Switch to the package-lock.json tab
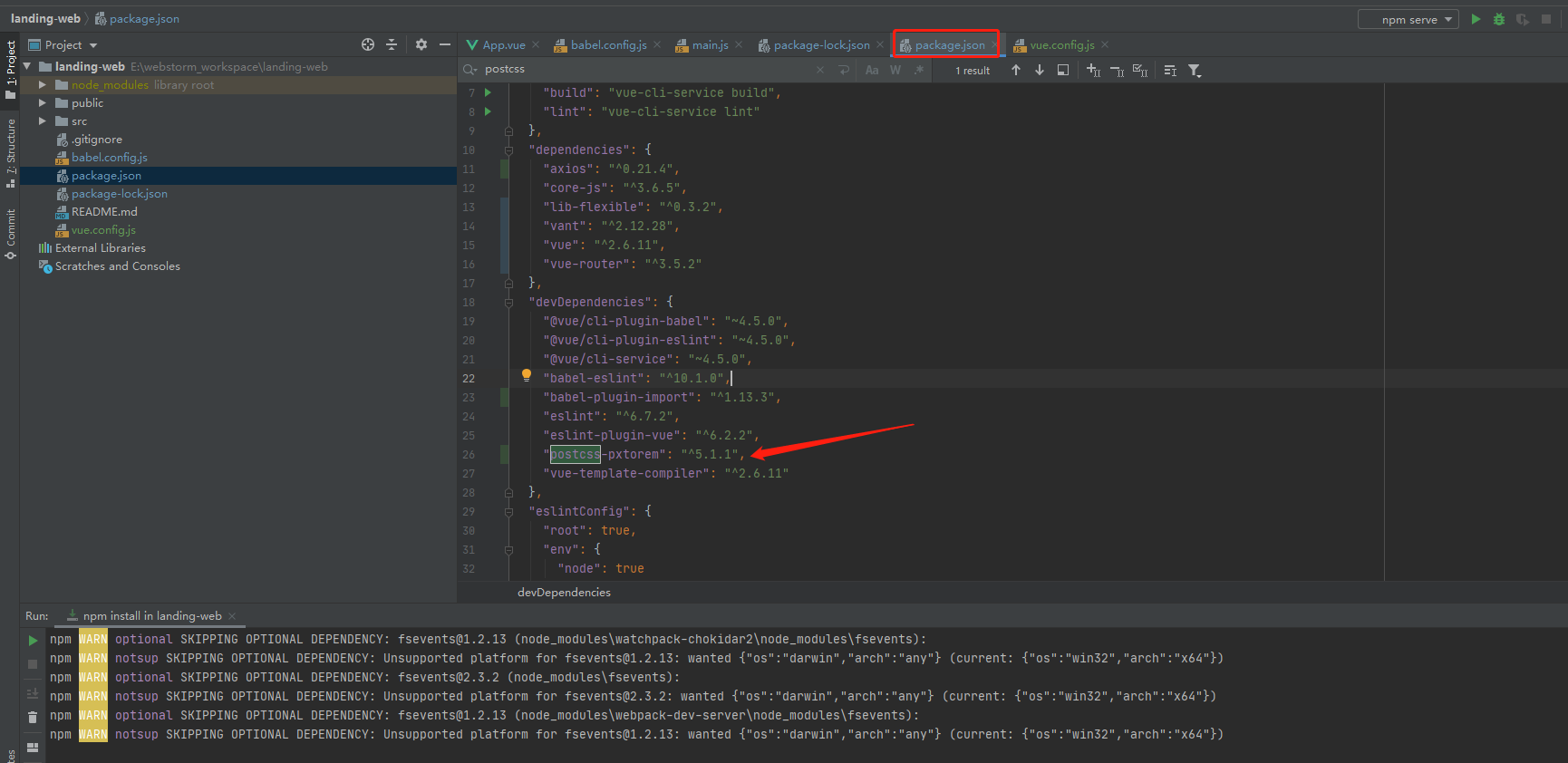1568x763 pixels. click(x=821, y=45)
